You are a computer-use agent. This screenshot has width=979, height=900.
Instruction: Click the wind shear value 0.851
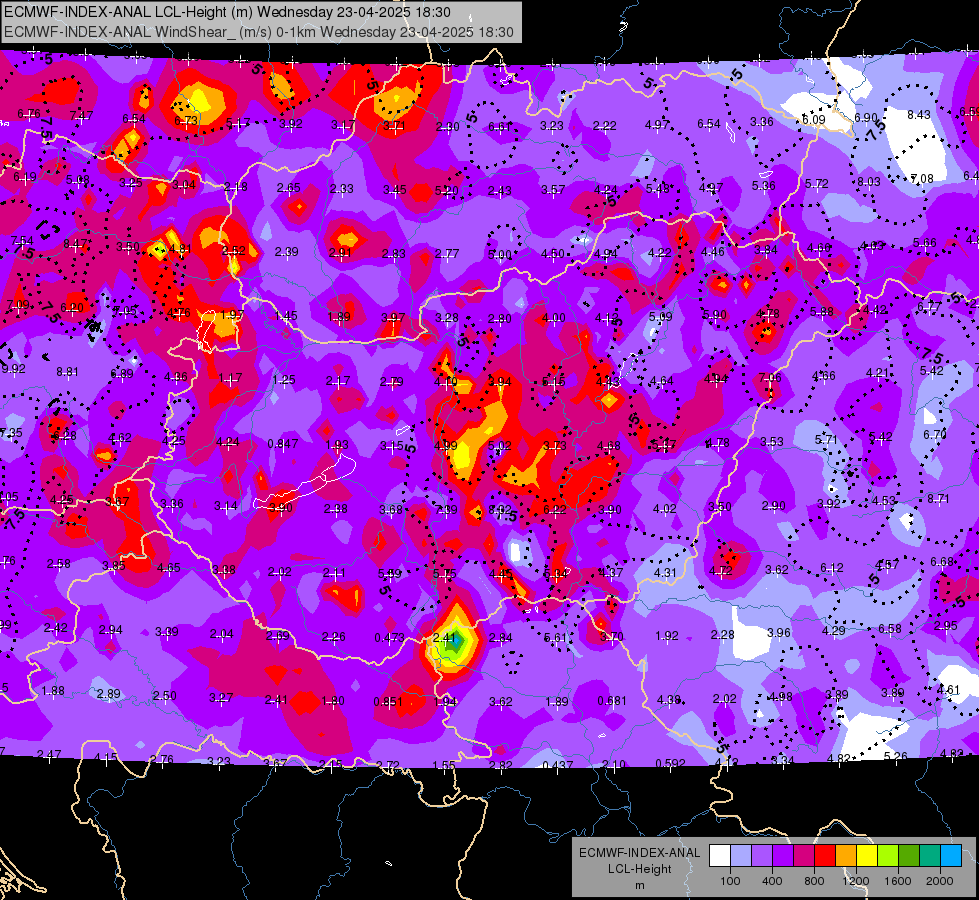(x=388, y=701)
